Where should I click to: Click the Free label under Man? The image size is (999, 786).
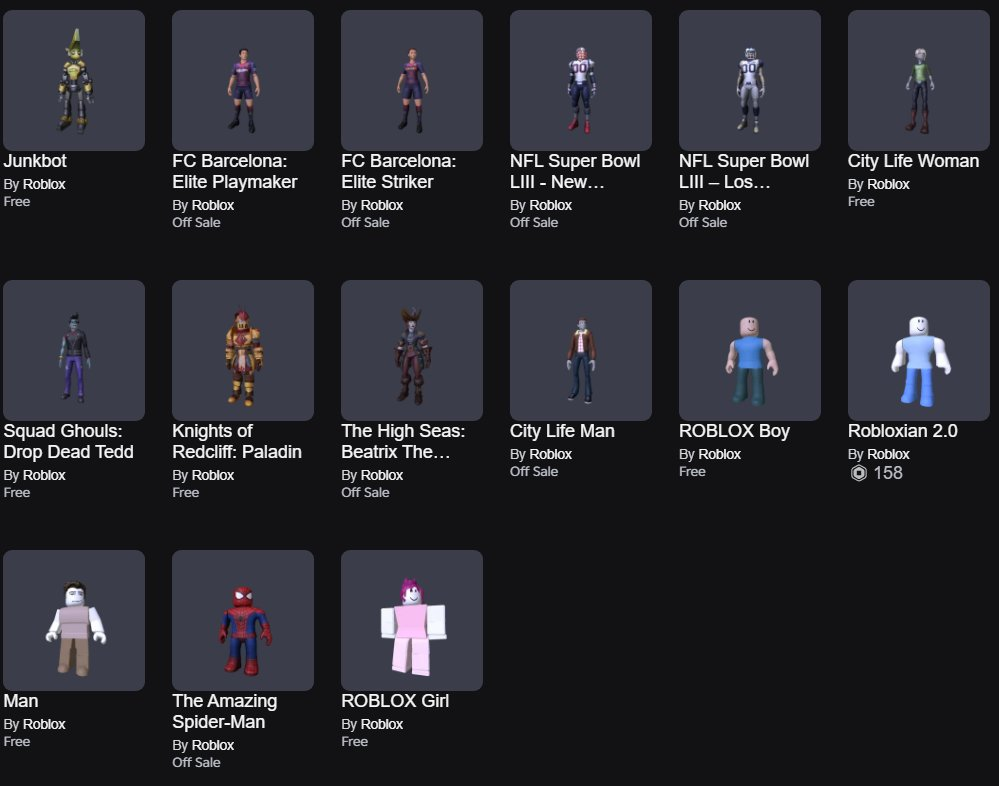[x=17, y=742]
